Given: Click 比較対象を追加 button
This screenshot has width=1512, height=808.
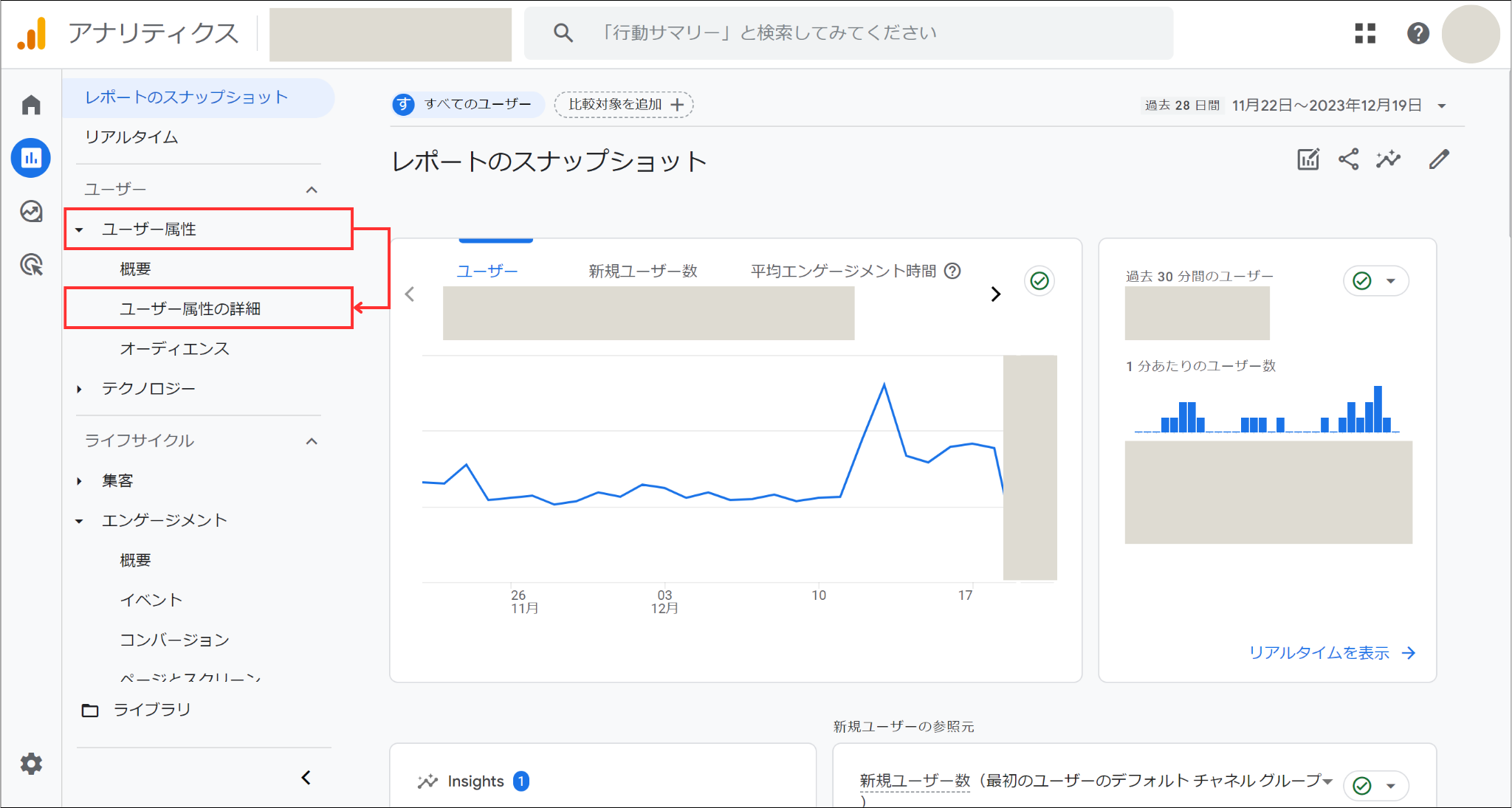Looking at the screenshot, I should pyautogui.click(x=624, y=105).
